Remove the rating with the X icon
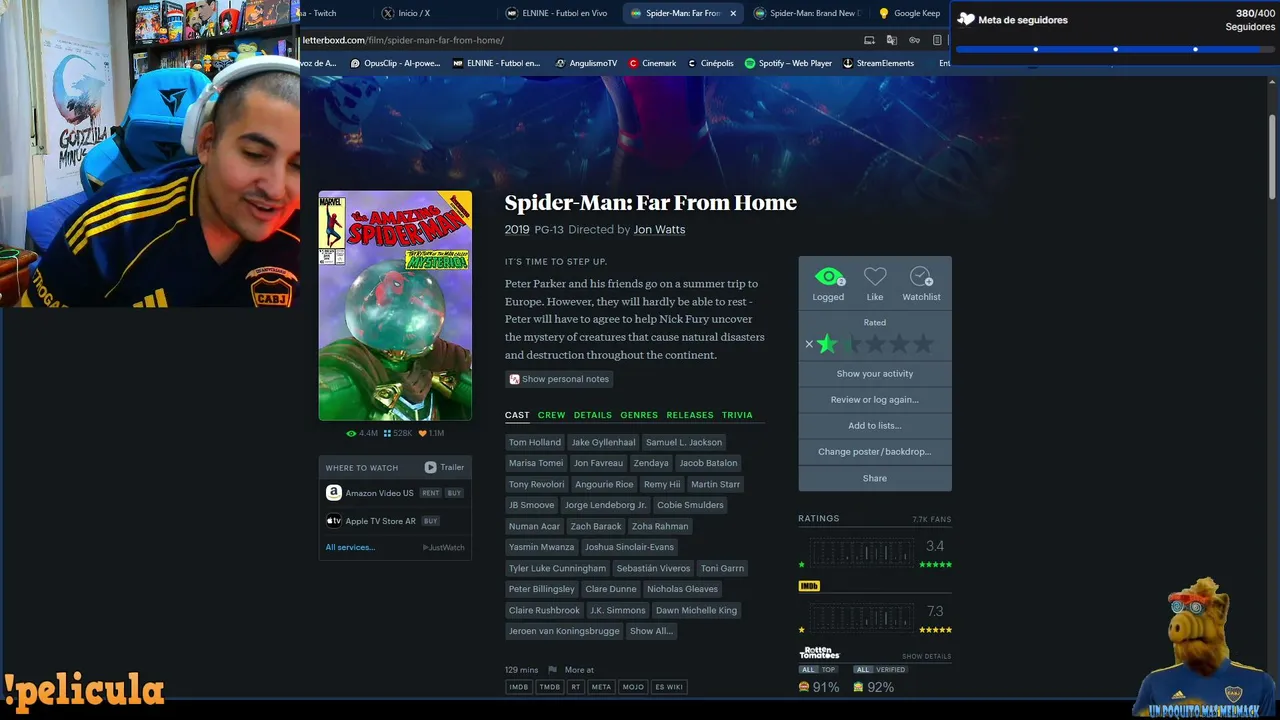The height and width of the screenshot is (720, 1280). [x=809, y=344]
